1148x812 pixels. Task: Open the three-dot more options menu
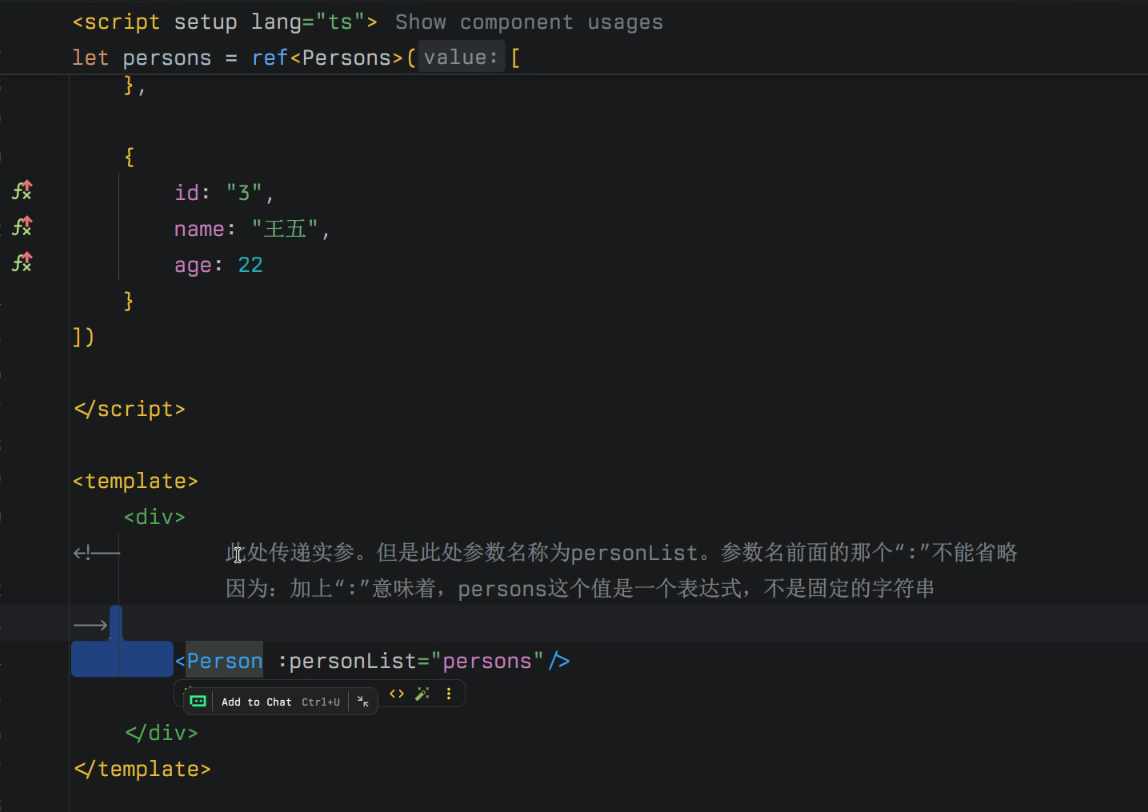[x=449, y=693]
